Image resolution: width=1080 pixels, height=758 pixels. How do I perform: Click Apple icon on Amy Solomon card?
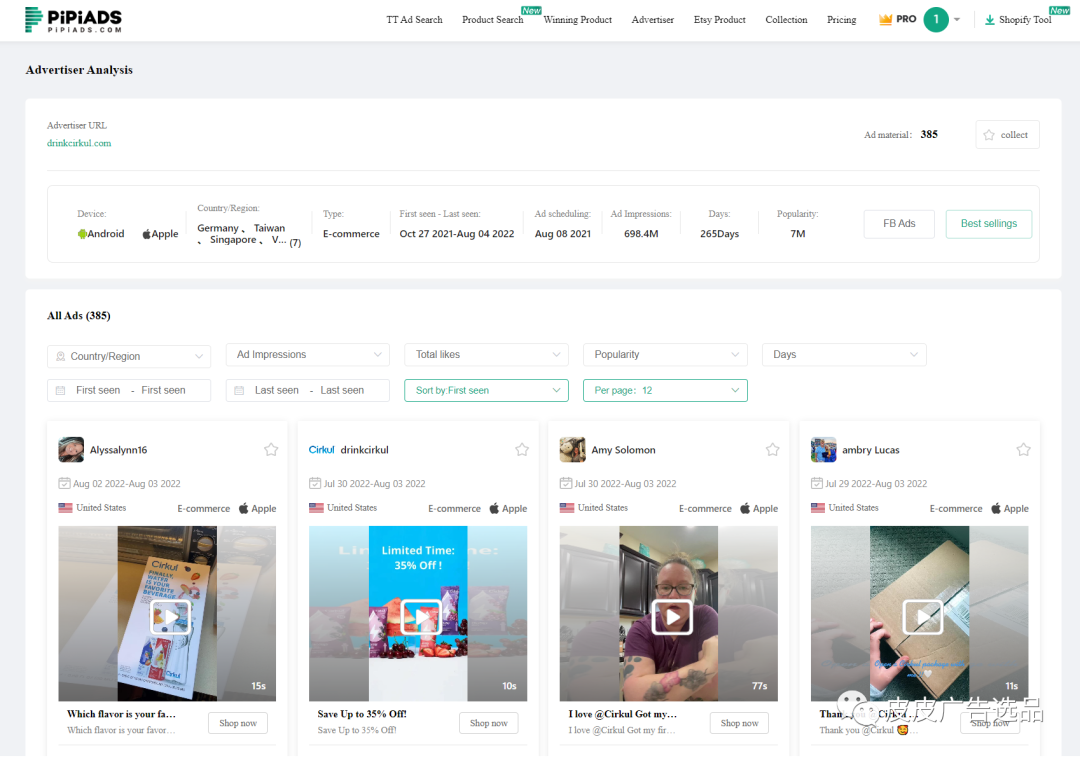[x=745, y=508]
